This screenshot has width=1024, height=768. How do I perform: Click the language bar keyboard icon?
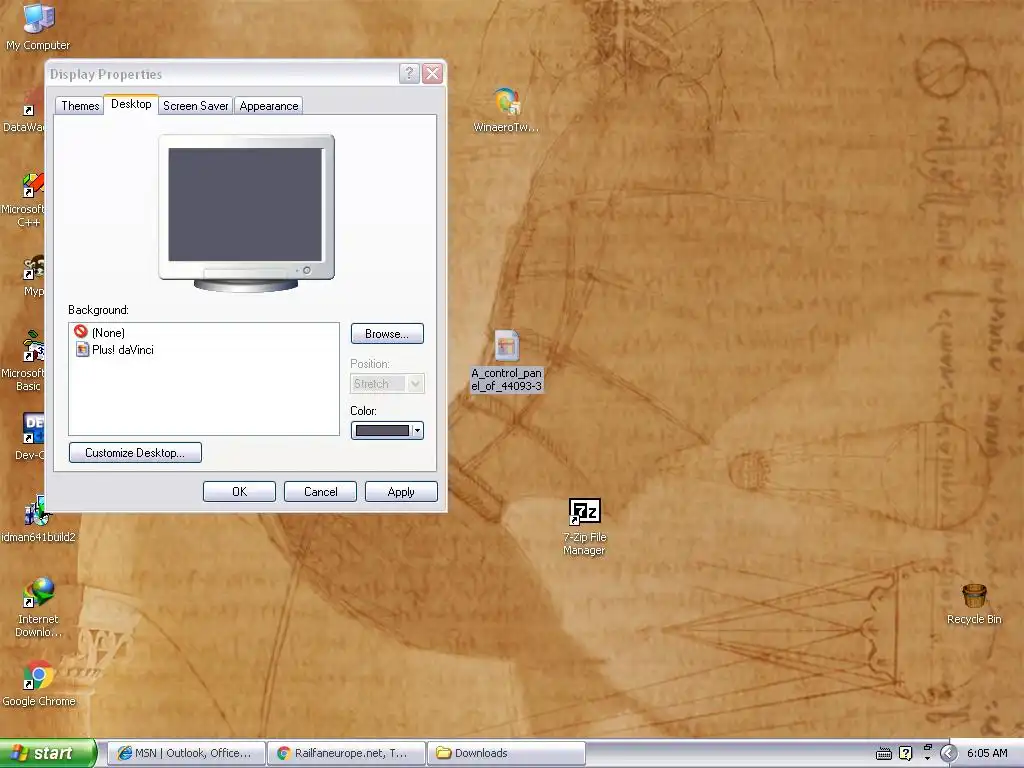click(x=884, y=754)
